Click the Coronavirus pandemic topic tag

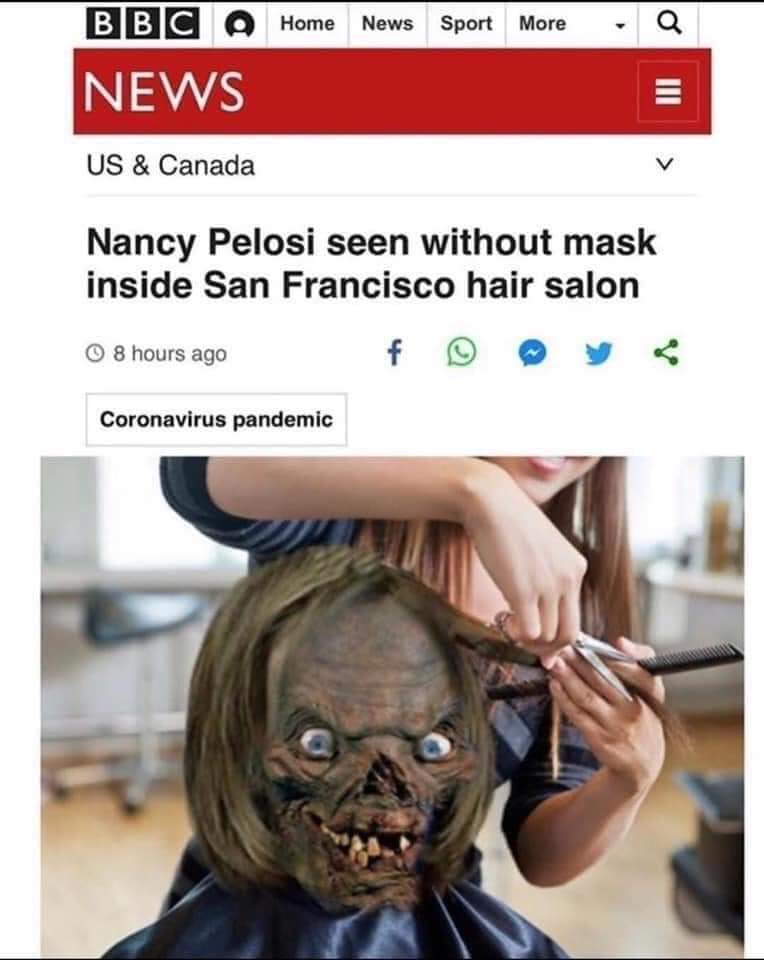pos(216,419)
